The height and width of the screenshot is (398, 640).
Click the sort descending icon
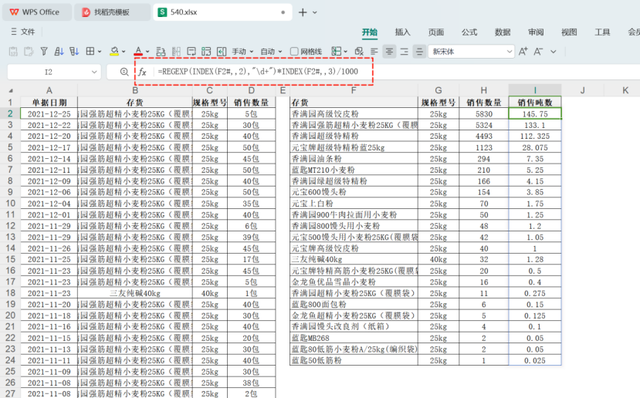tap(74, 51)
